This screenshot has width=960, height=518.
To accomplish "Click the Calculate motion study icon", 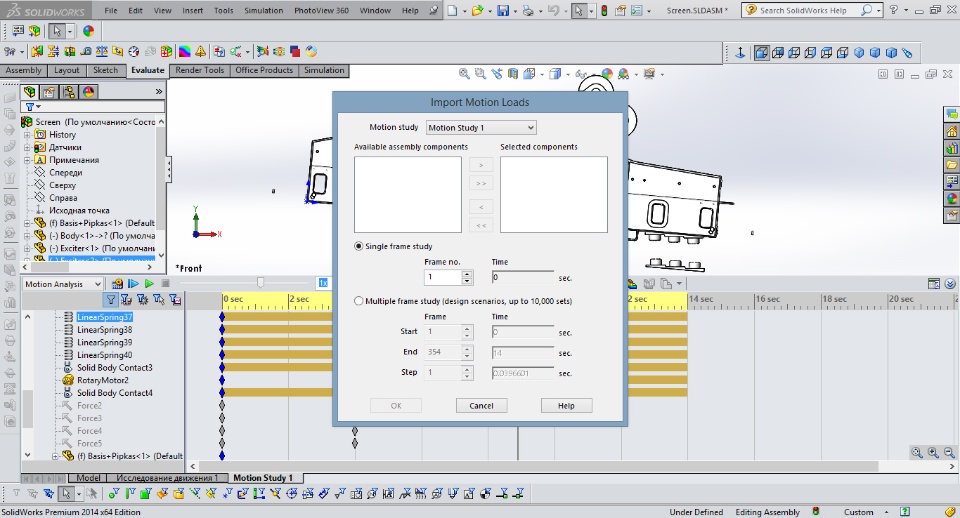I will coord(118,283).
